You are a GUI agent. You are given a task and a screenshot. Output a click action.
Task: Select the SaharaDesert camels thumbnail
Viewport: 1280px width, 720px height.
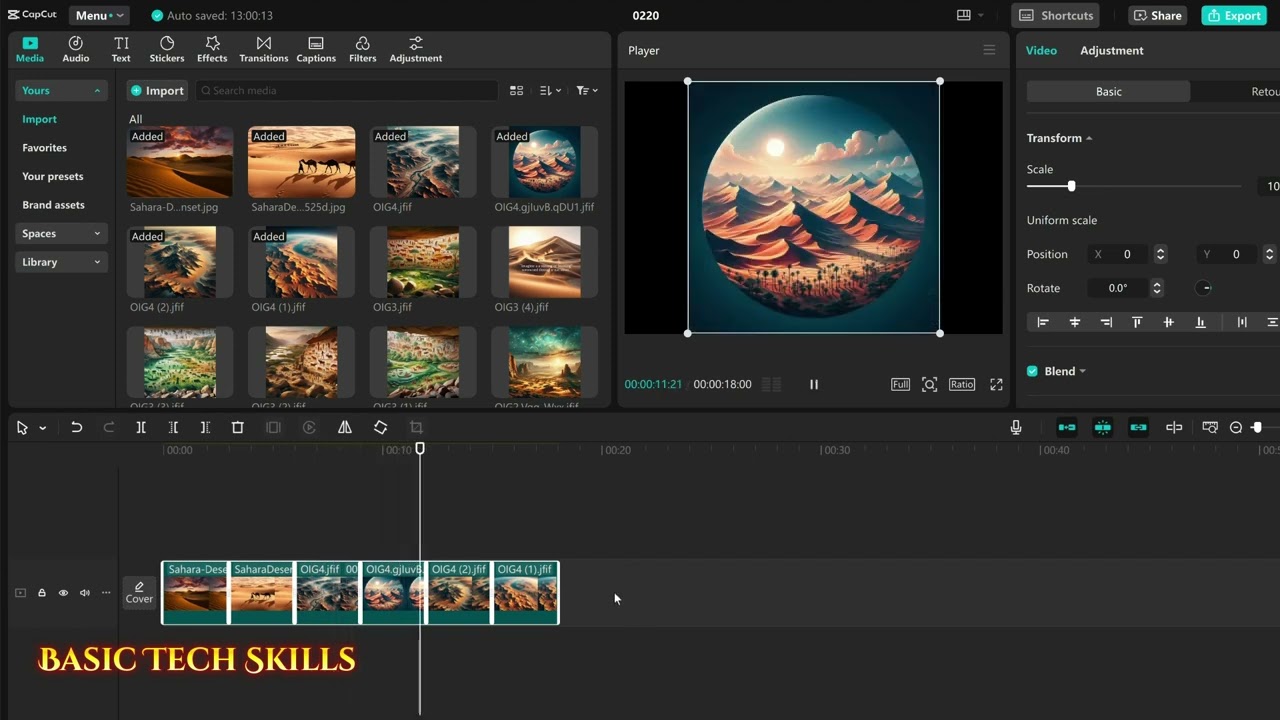tap(301, 162)
